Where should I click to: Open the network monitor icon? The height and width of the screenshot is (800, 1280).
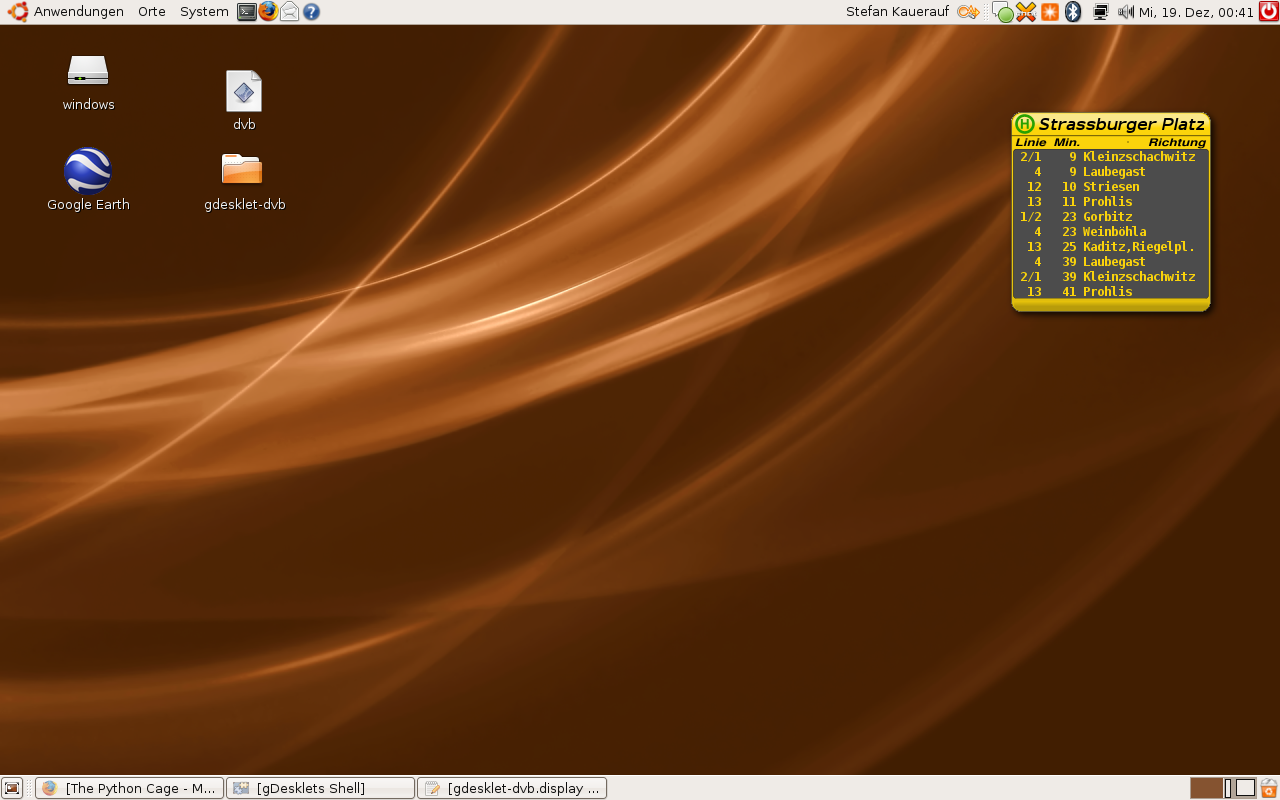[1101, 12]
